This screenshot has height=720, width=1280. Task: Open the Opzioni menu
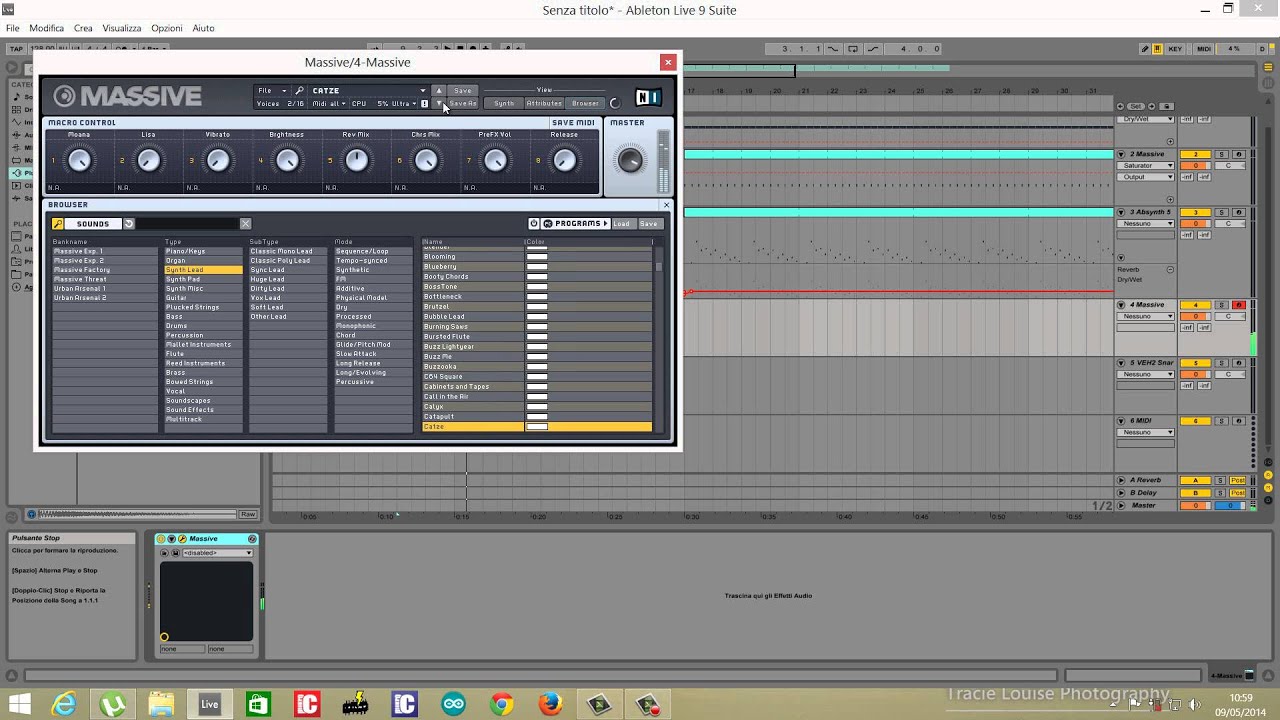166,28
